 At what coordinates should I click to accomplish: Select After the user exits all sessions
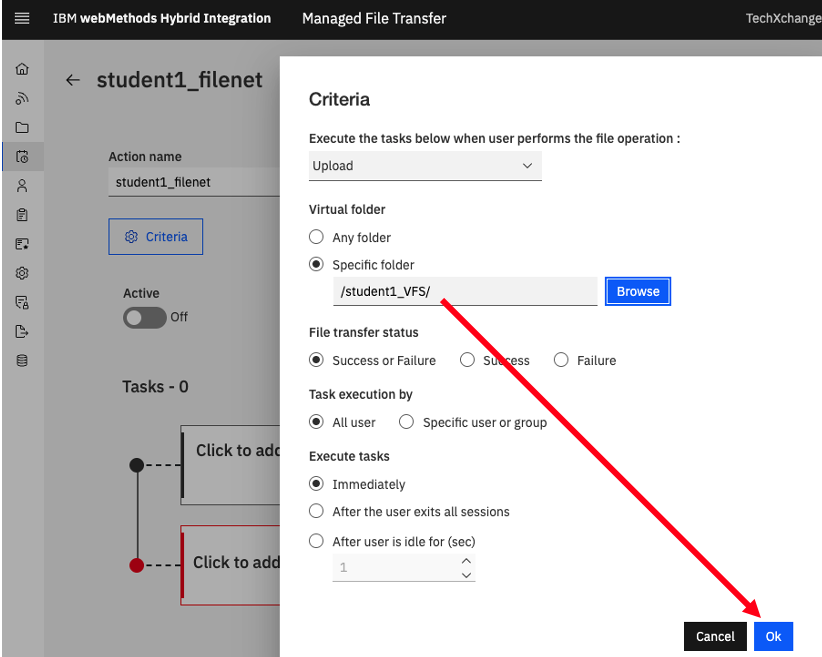tap(316, 511)
